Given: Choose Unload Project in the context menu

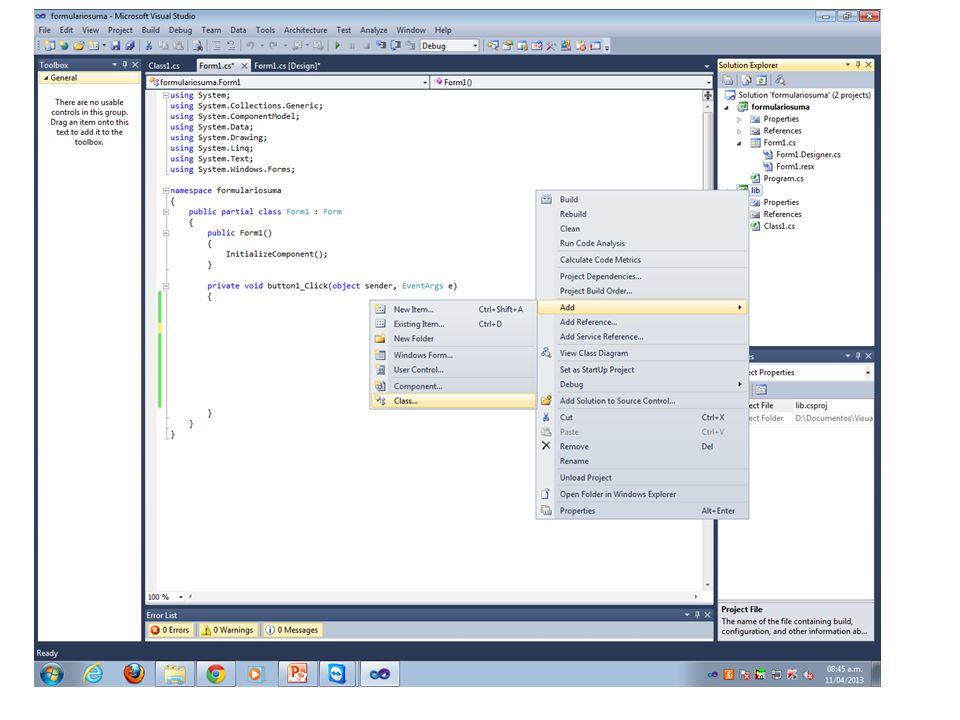Looking at the screenshot, I should [x=643, y=478].
